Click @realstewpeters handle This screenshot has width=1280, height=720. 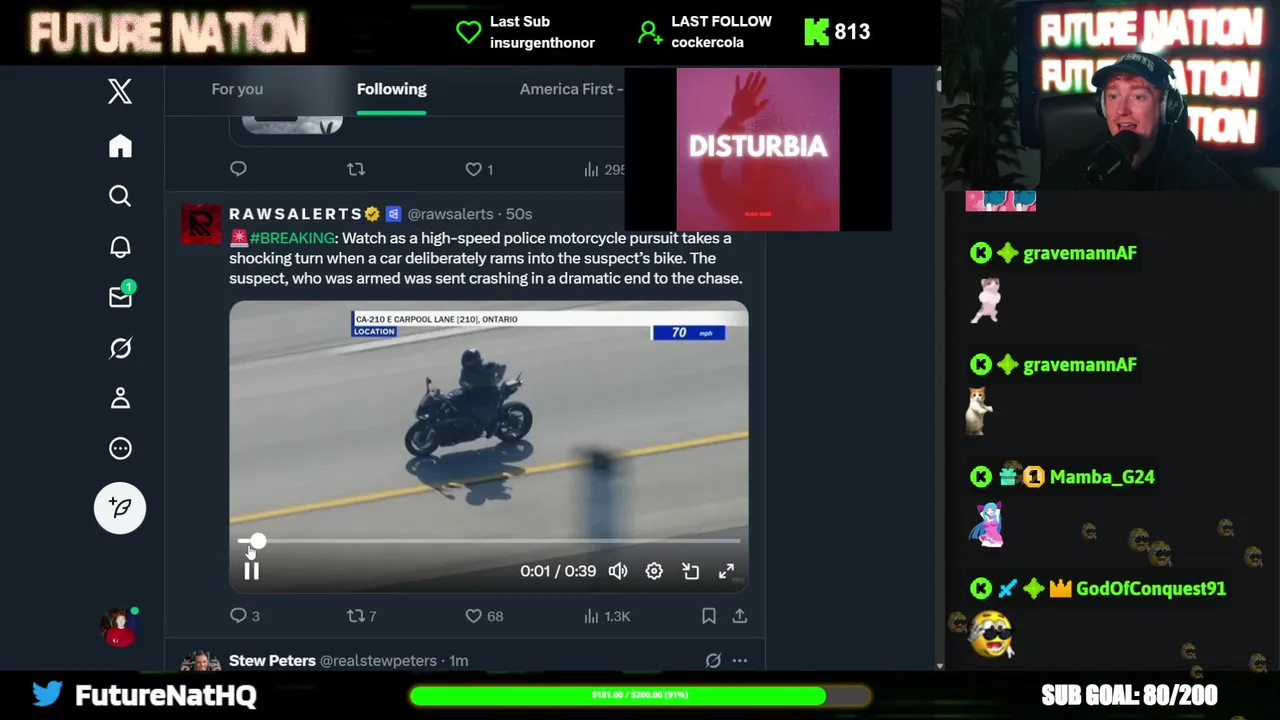tap(378, 661)
